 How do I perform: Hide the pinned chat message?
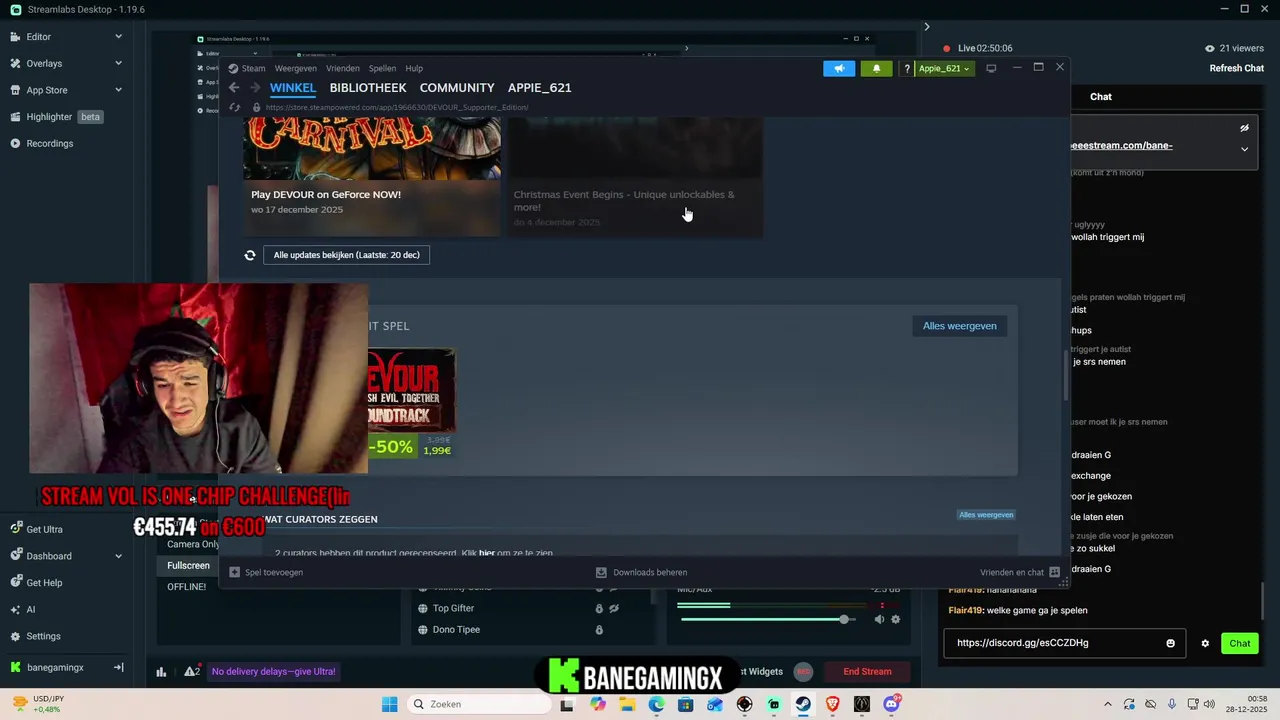[1244, 128]
